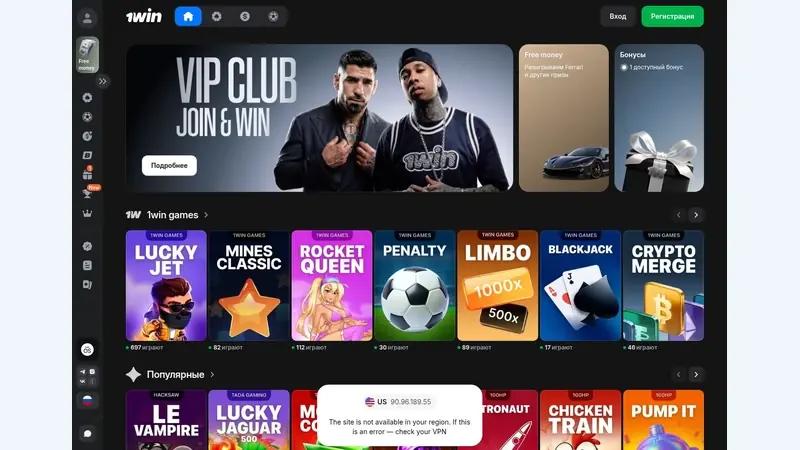Click Подробнее on the VIP Club banner
This screenshot has width=800, height=450.
(x=169, y=165)
